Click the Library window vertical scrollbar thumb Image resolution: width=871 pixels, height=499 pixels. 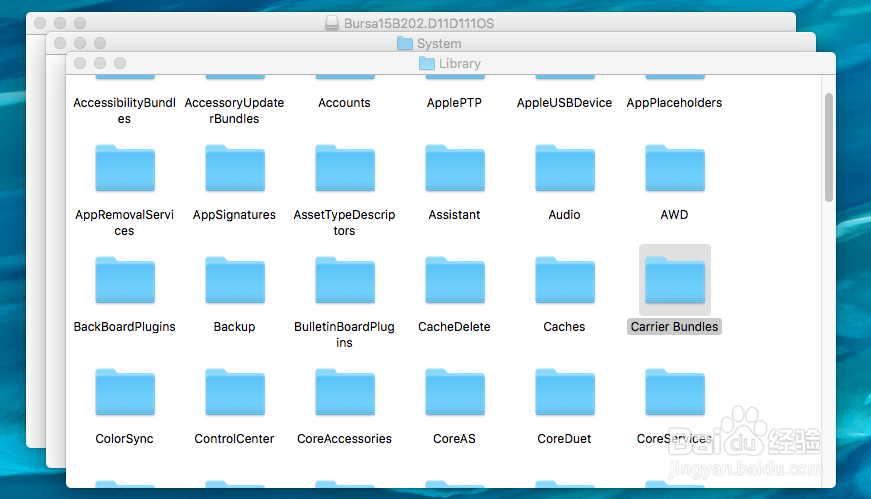(829, 147)
